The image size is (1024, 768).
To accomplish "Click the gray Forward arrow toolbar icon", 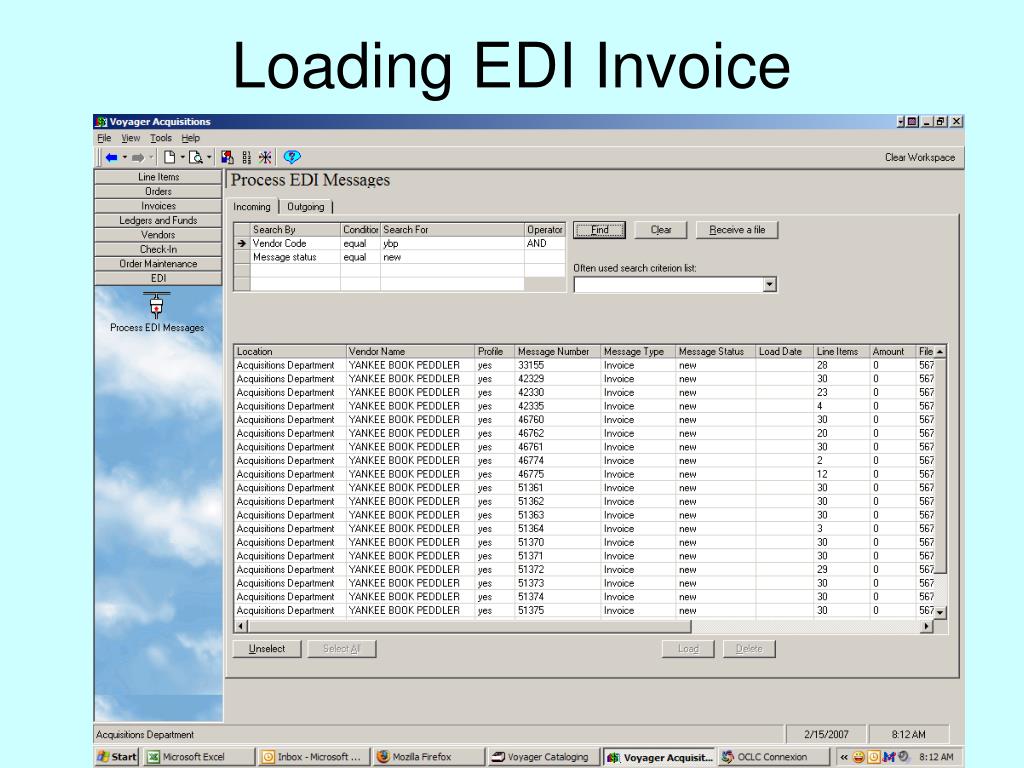I will pos(138,157).
